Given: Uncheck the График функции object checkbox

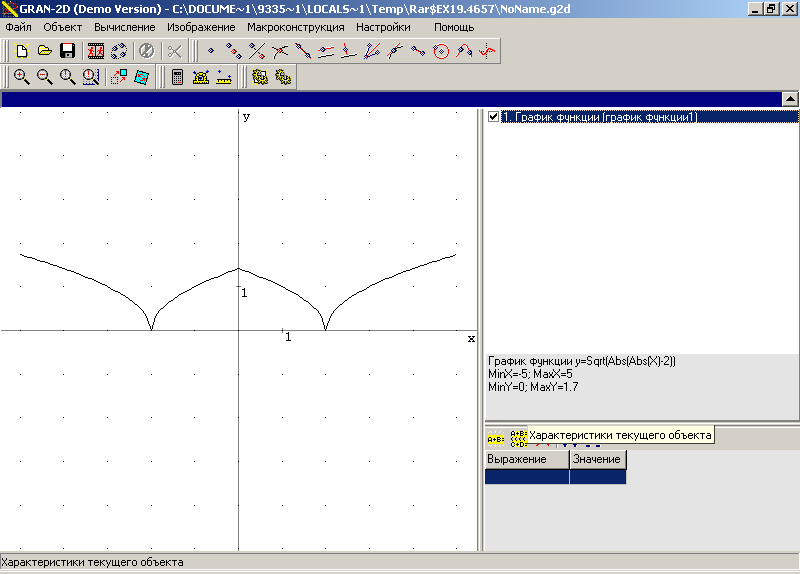Looking at the screenshot, I should click(x=492, y=117).
